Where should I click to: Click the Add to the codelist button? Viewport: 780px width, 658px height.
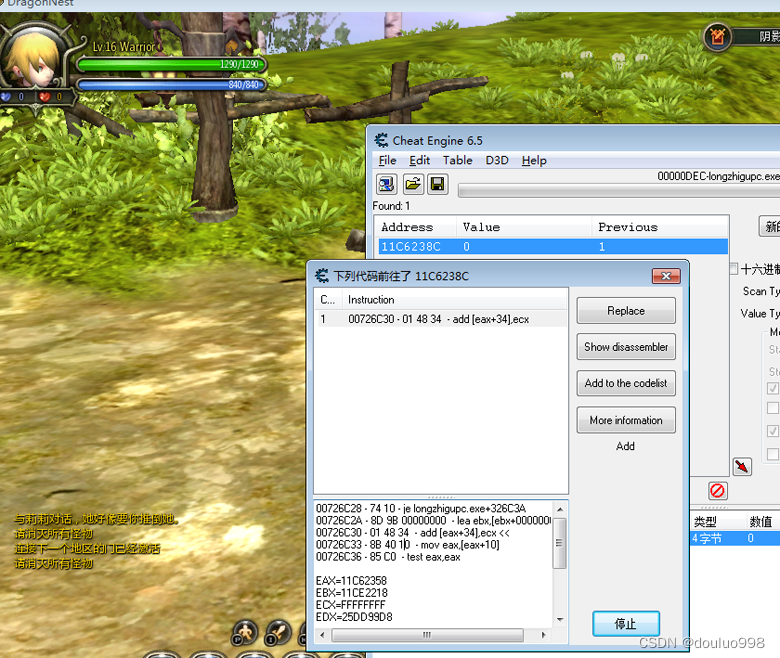[626, 383]
